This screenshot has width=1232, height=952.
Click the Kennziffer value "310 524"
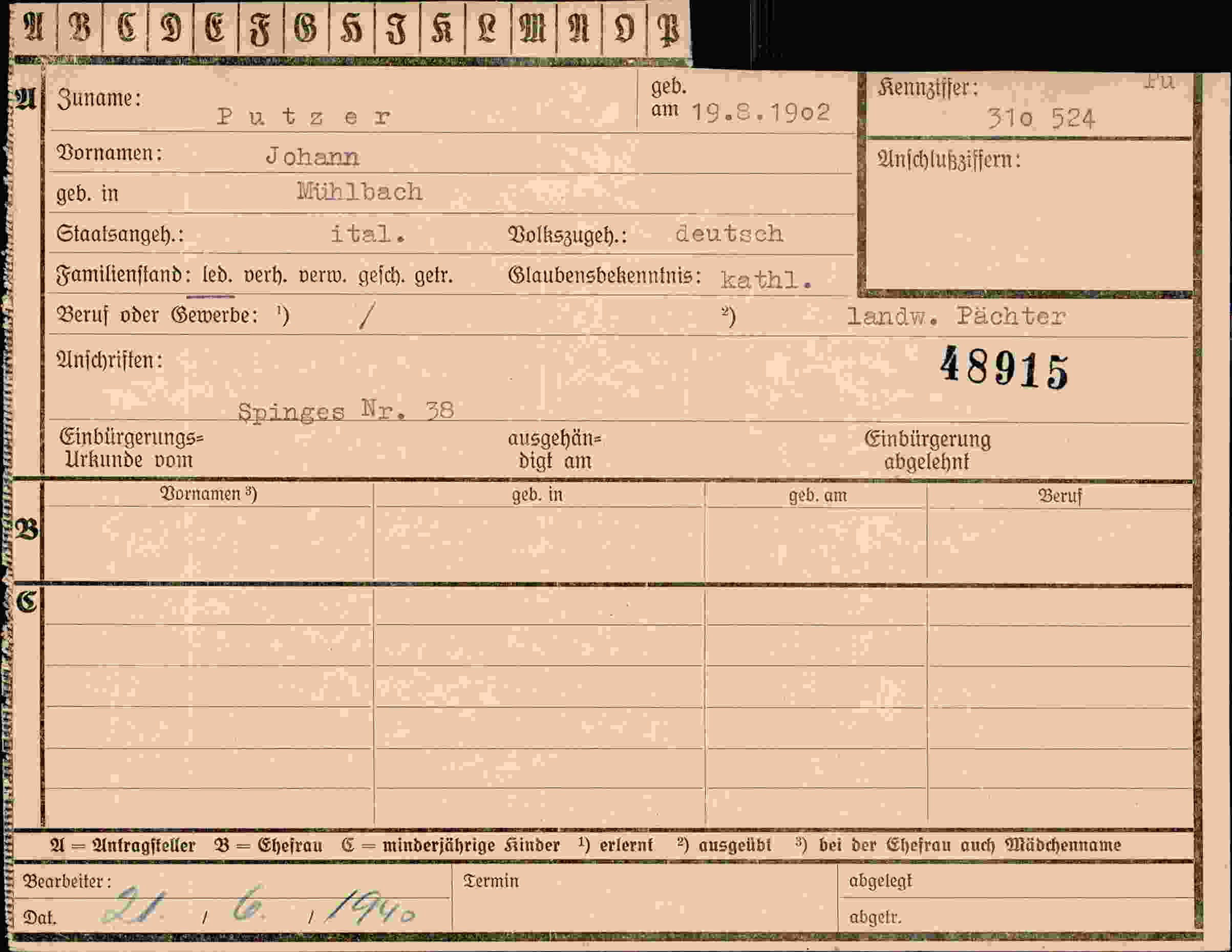click(x=1042, y=118)
